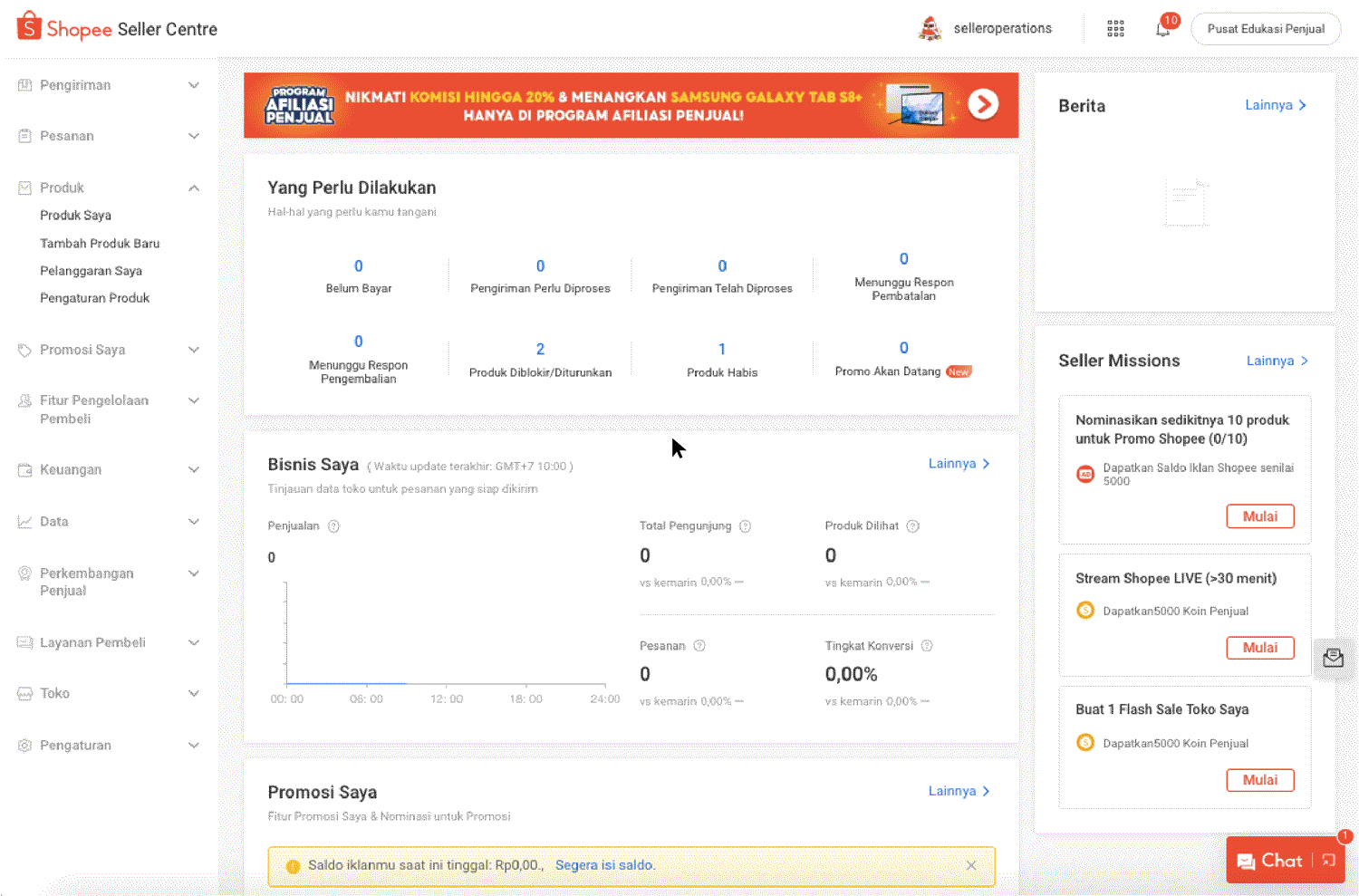Click Mulai on the Shopee LIVE mission

(1260, 647)
